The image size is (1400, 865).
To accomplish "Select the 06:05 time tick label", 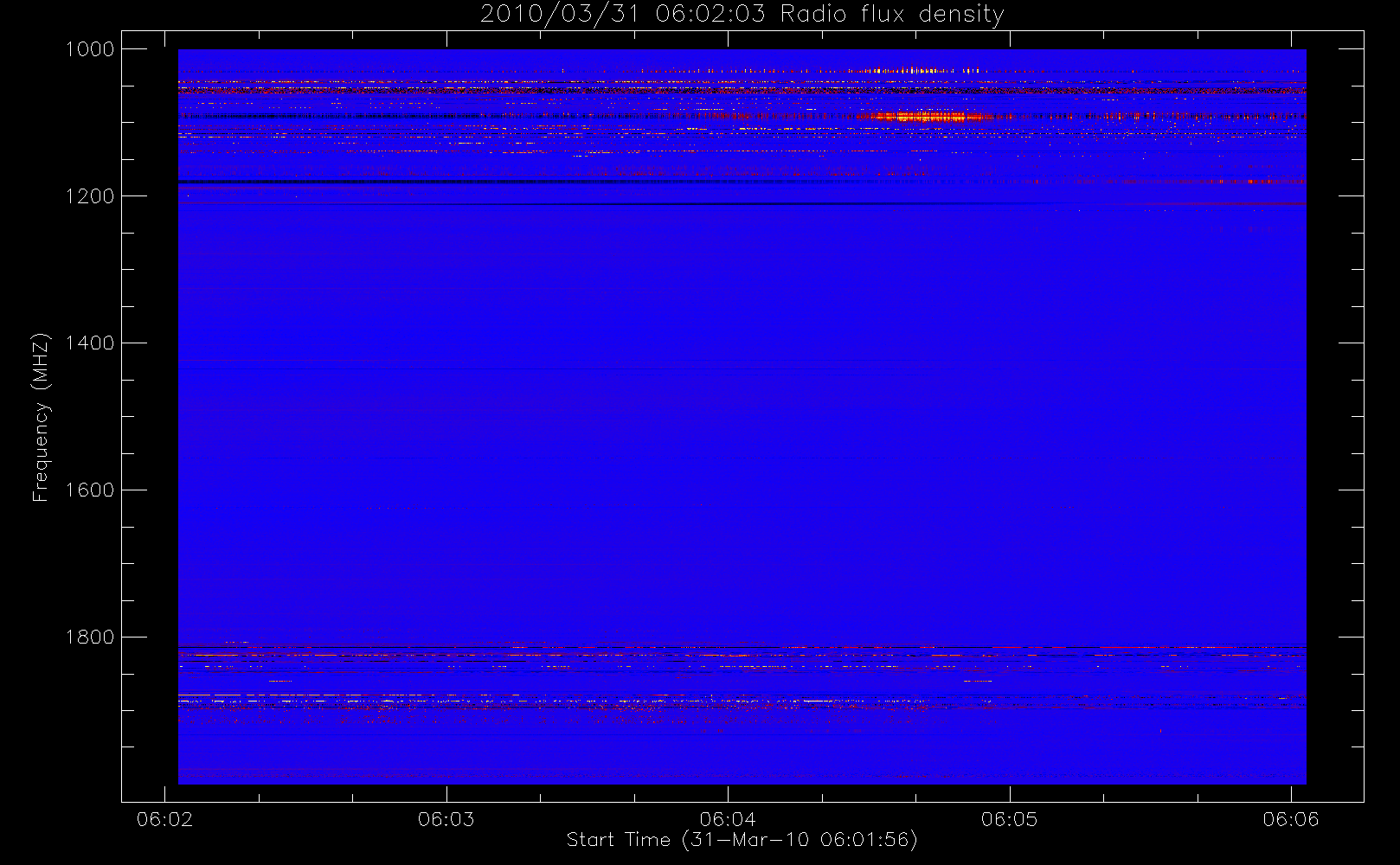I will pos(1009,819).
